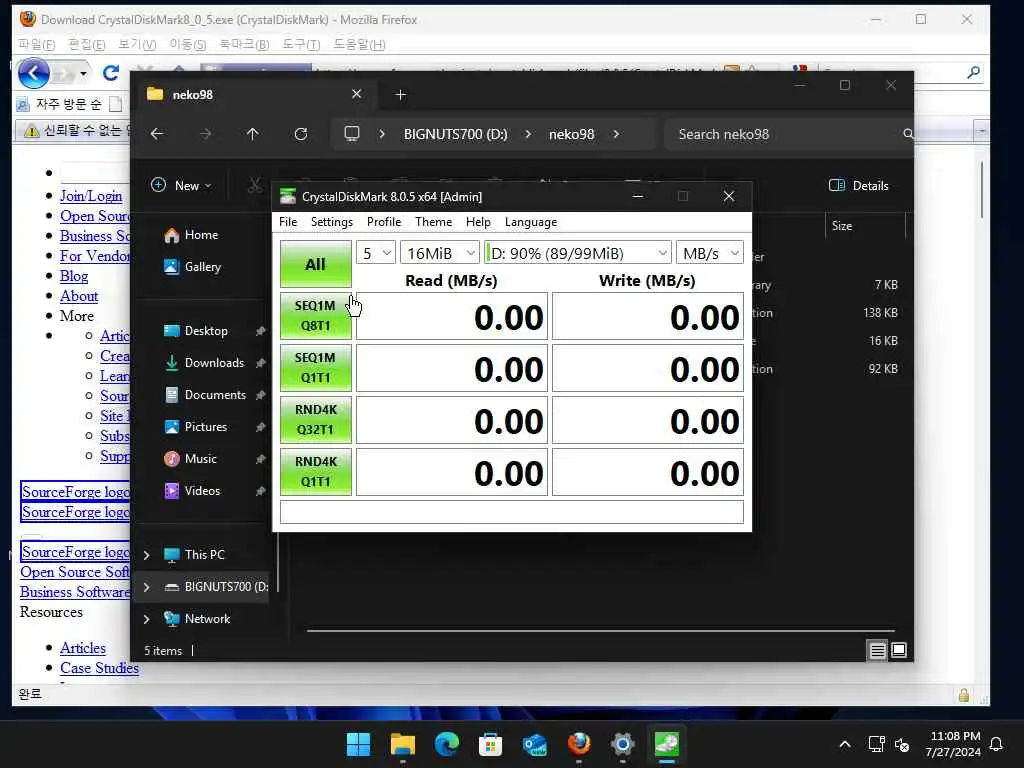This screenshot has height=768, width=1024.
Task: Go back in Firefox
Action: (x=33, y=72)
